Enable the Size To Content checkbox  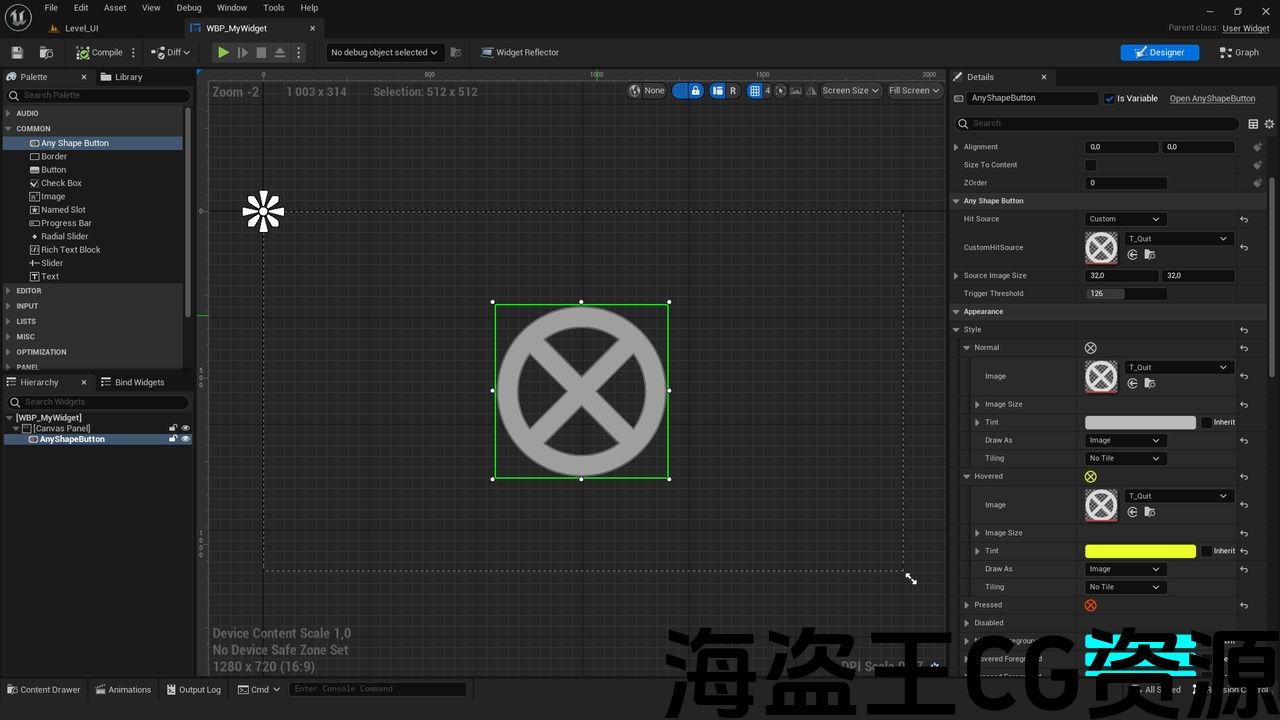pyautogui.click(x=1091, y=165)
